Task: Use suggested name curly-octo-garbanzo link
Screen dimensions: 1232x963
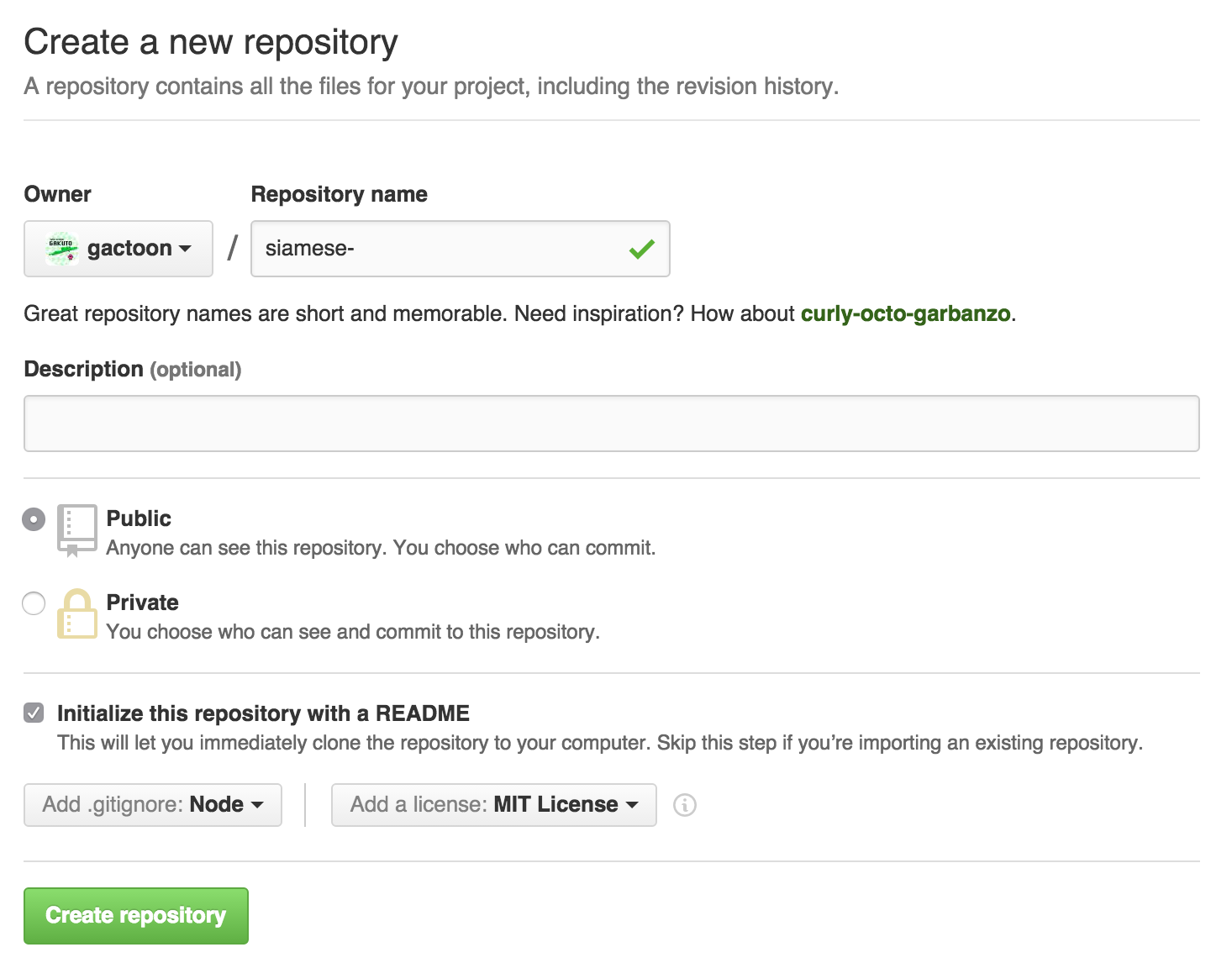Action: (x=905, y=314)
